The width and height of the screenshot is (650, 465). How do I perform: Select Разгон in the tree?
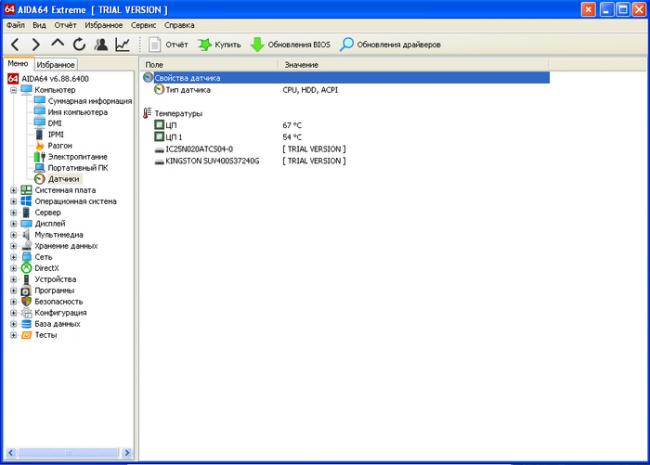(60, 145)
